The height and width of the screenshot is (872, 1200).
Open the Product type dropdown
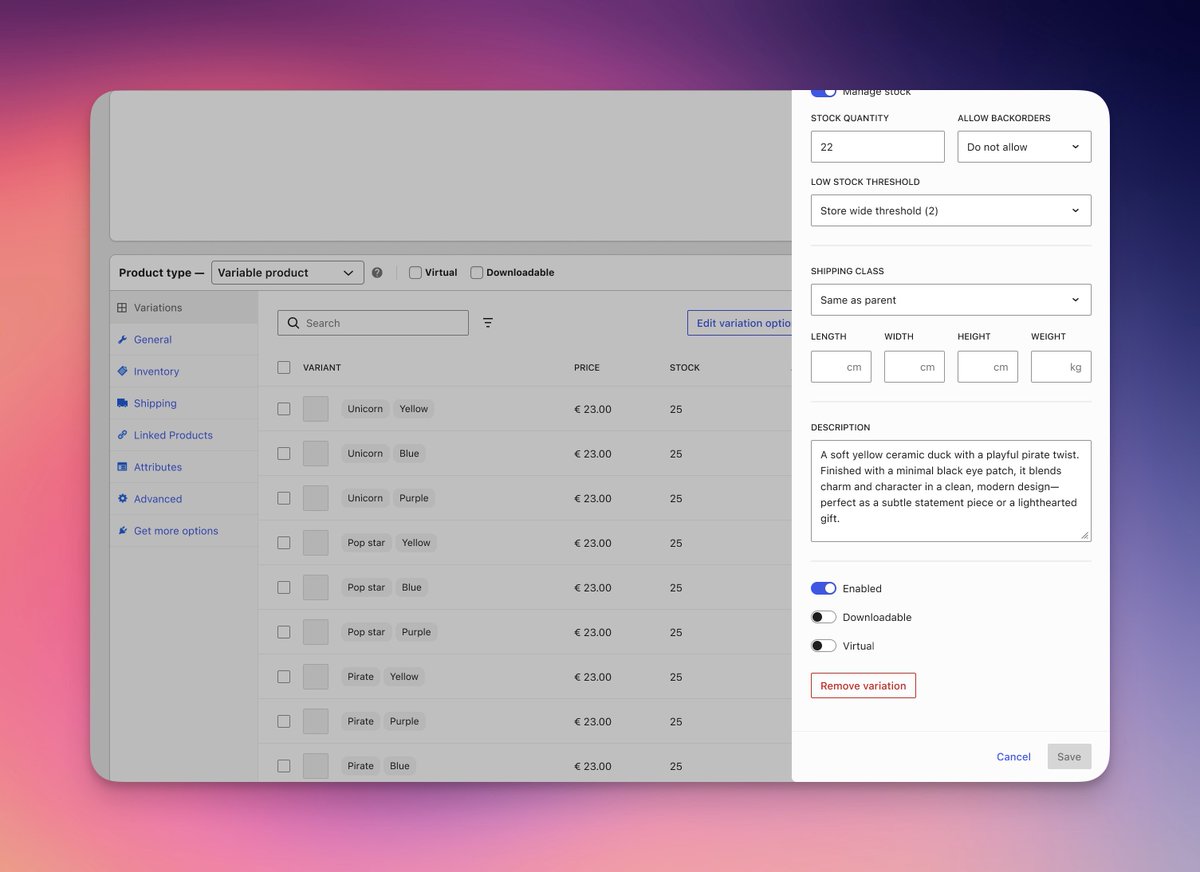point(287,272)
